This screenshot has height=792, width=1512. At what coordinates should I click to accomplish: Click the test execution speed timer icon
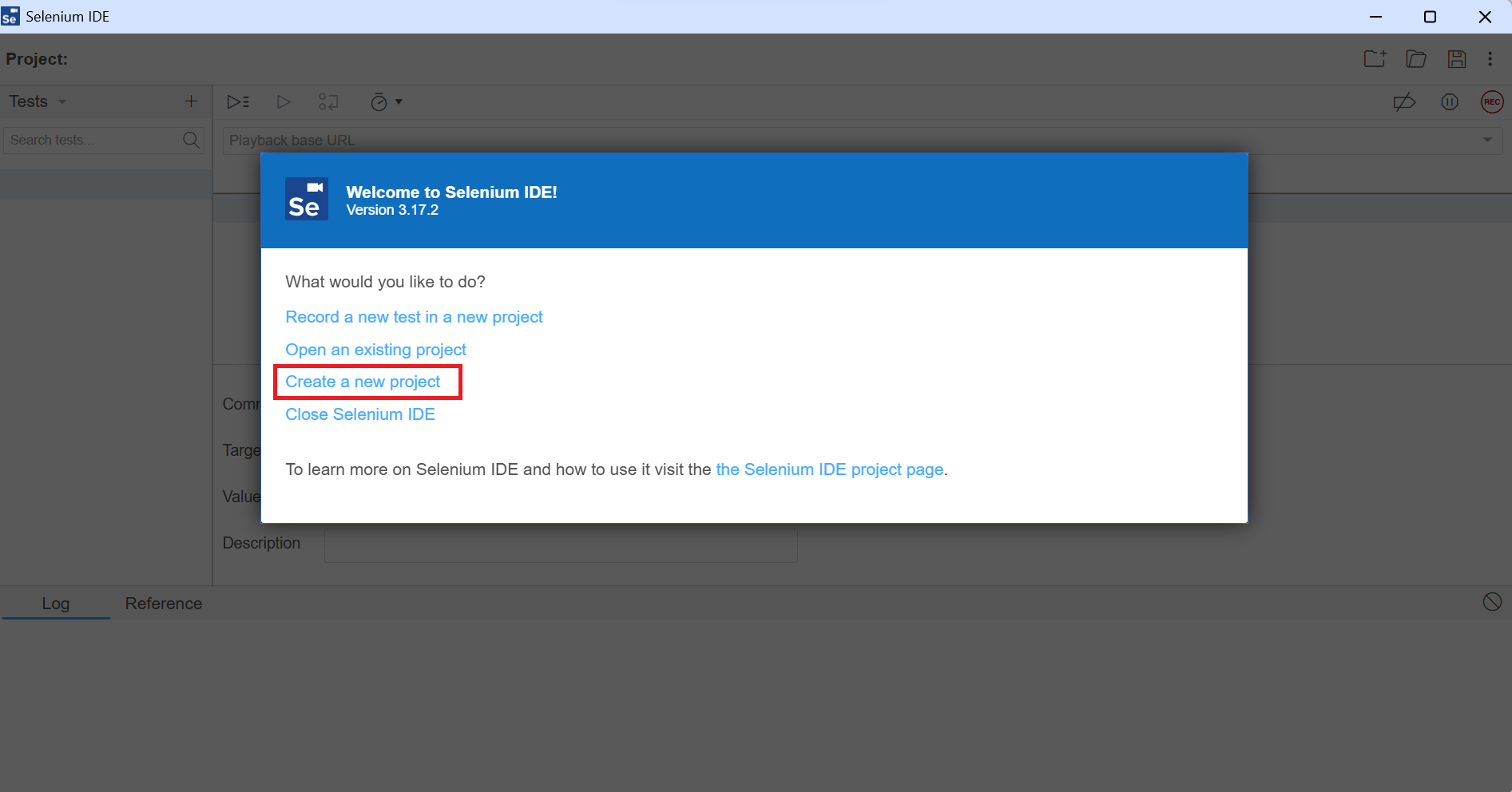click(x=379, y=102)
